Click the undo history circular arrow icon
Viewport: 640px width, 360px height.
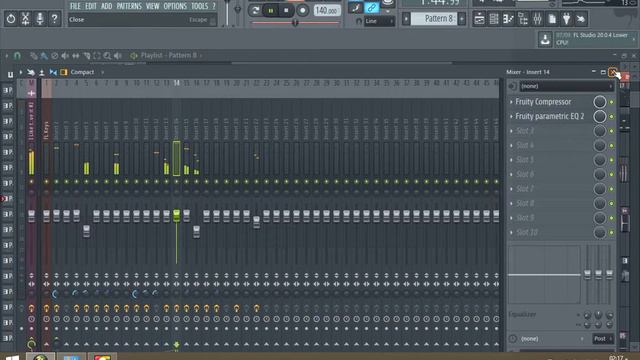11,19
